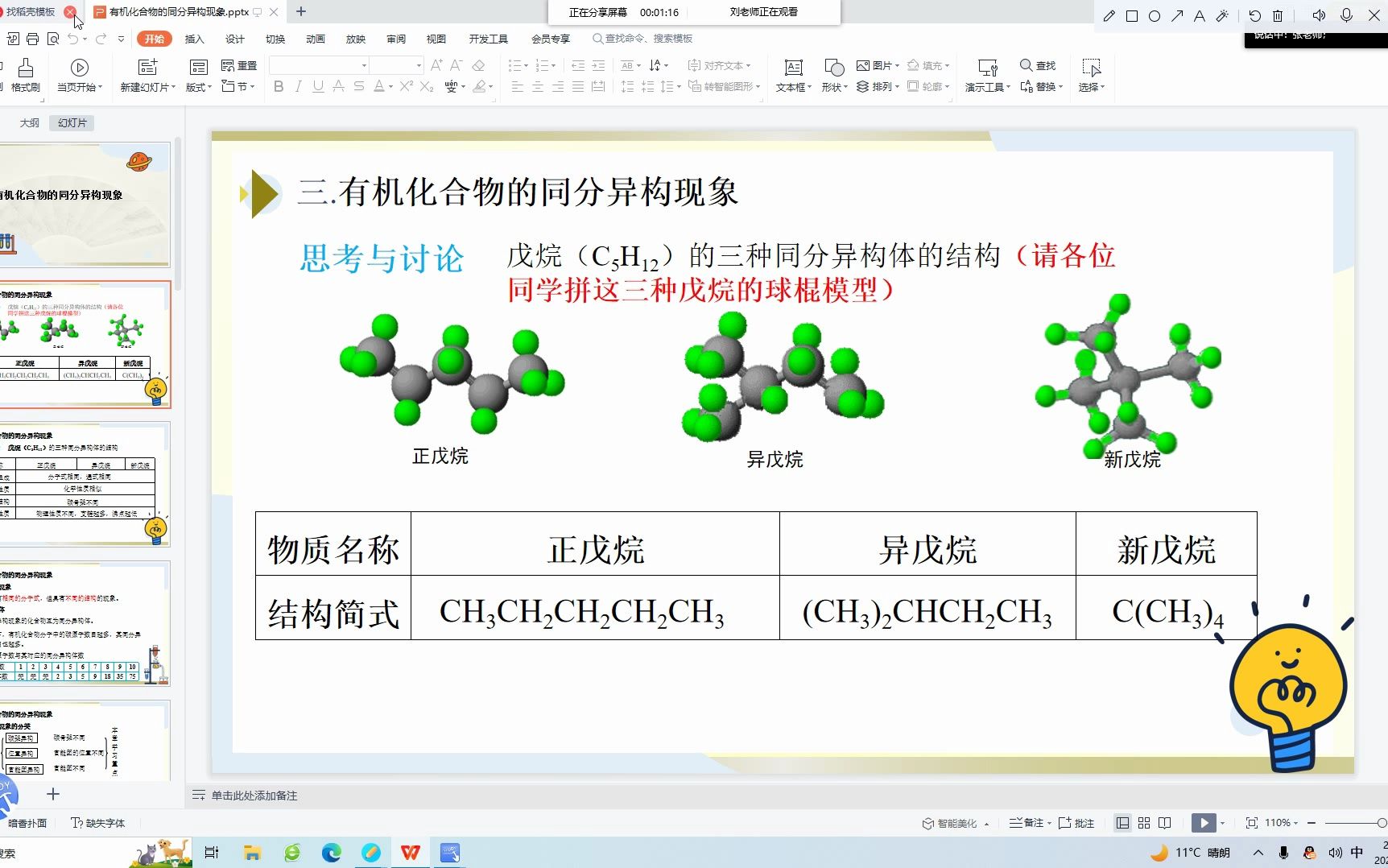Click the Reset (重置) button
This screenshot has height=868, width=1388.
coord(239,65)
